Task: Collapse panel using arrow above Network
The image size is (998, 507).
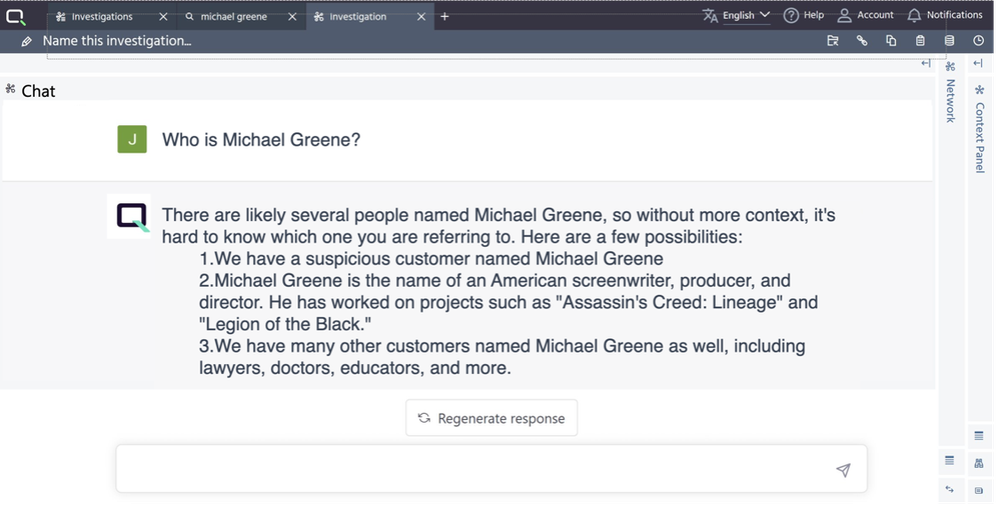Action: click(x=925, y=64)
